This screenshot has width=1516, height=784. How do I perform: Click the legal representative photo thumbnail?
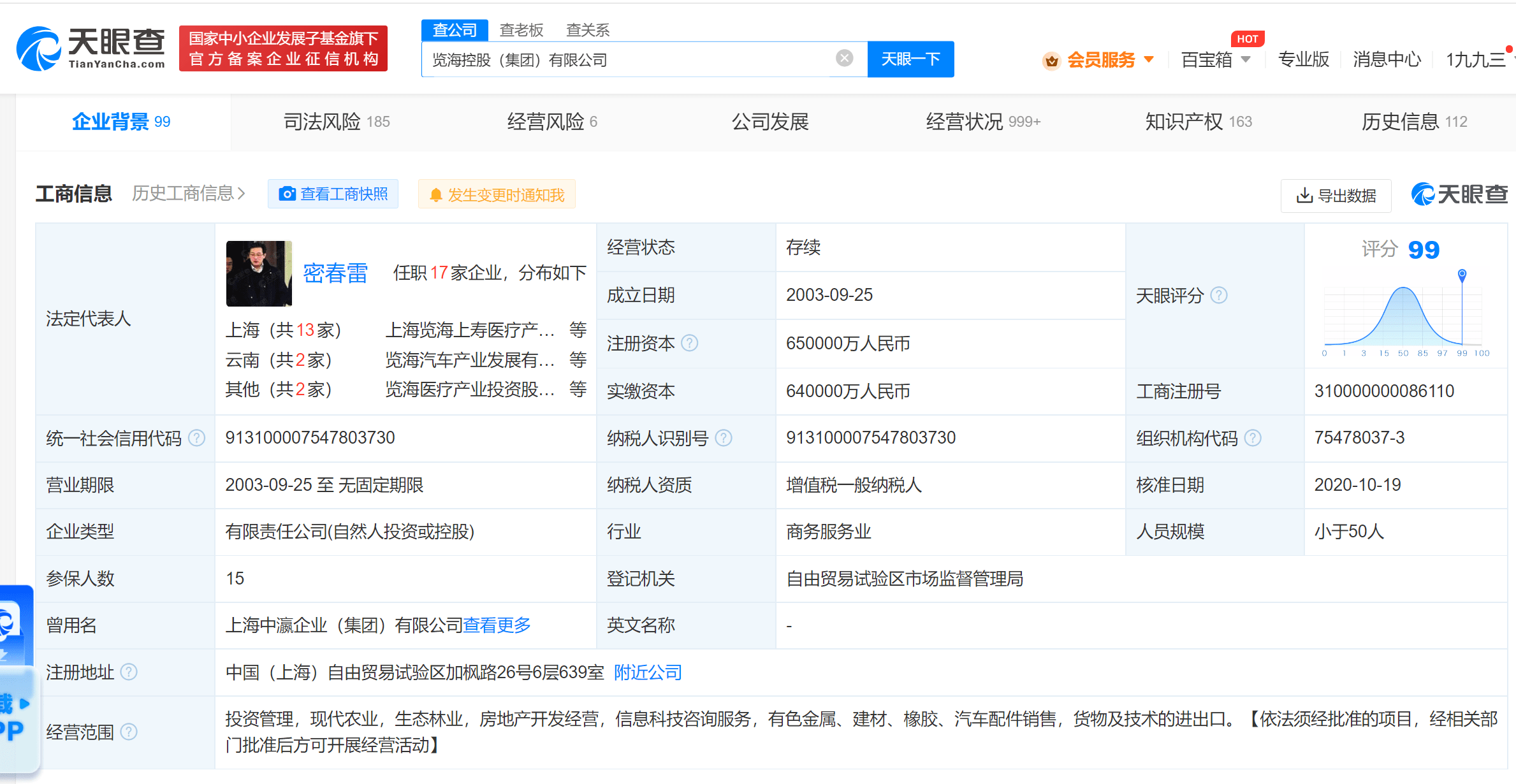[259, 273]
